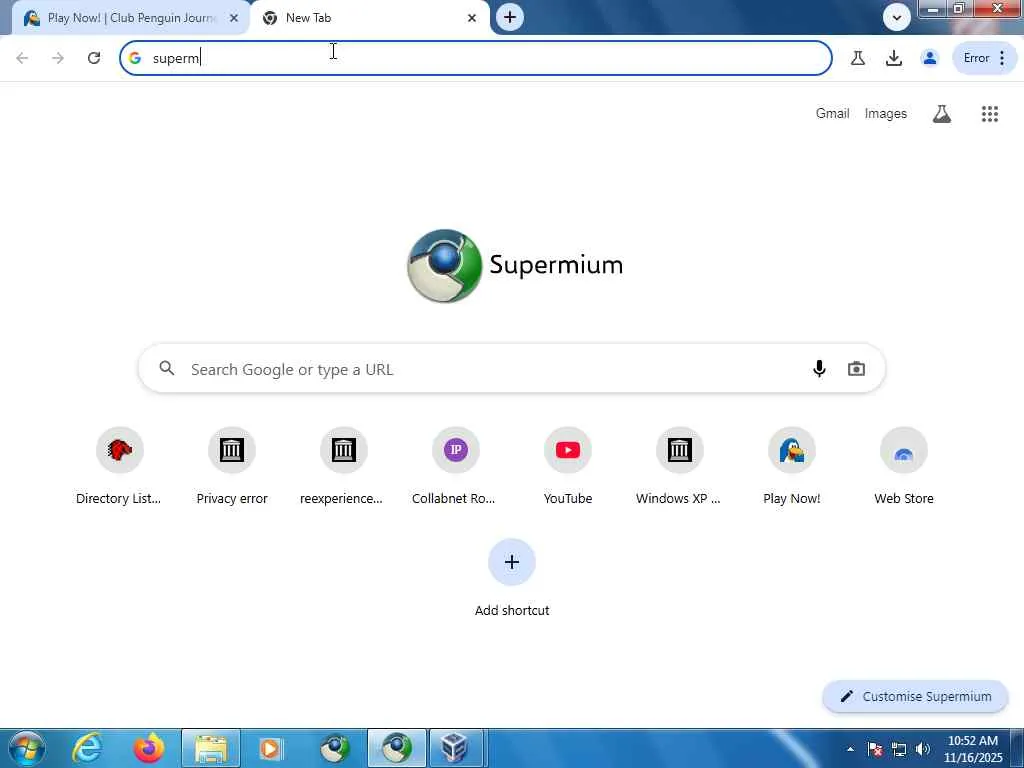Open the Google apps grid icon
Image resolution: width=1024 pixels, height=768 pixels.
click(990, 114)
